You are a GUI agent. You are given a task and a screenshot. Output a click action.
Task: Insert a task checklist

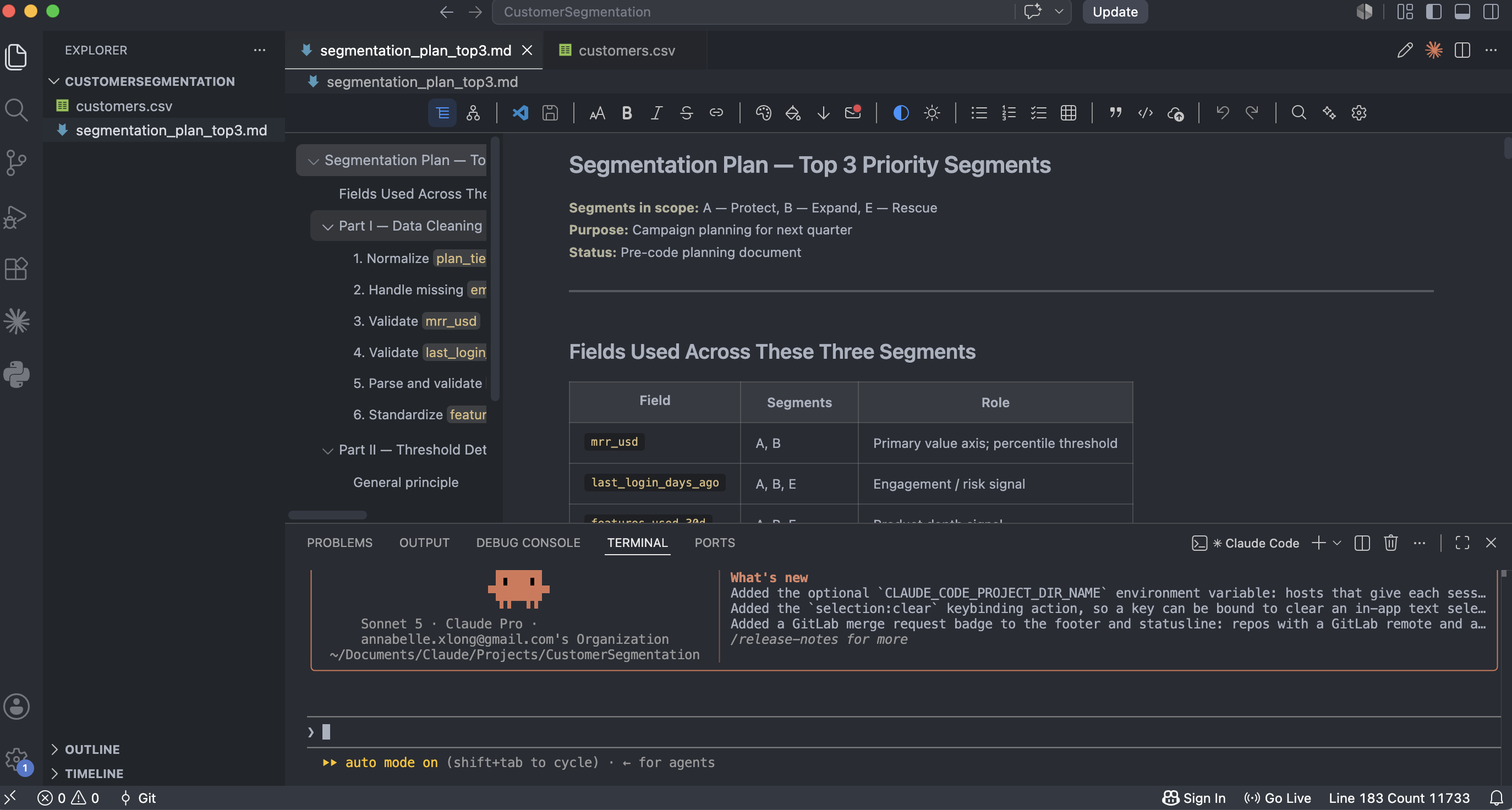pos(1039,113)
